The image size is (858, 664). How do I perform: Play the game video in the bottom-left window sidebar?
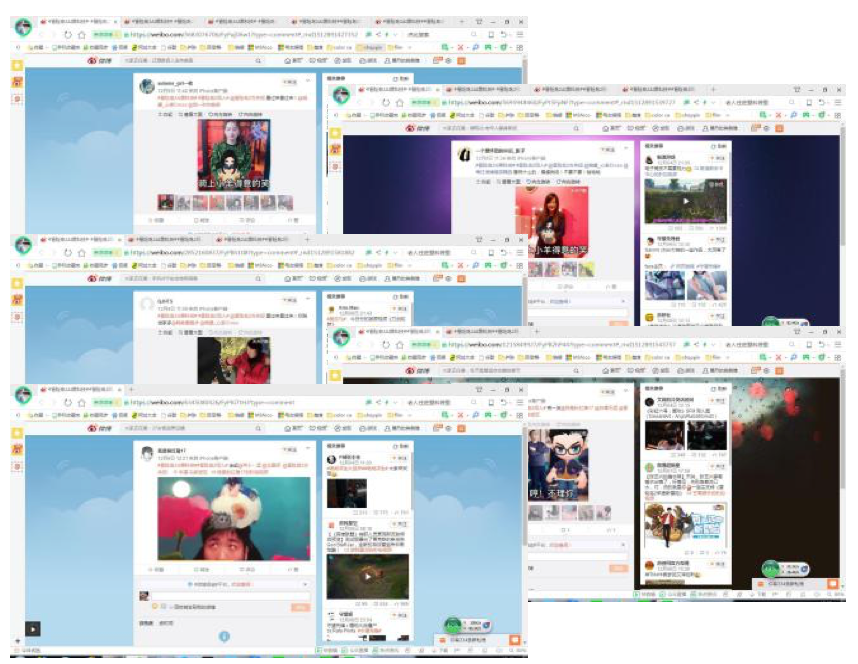click(x=368, y=576)
